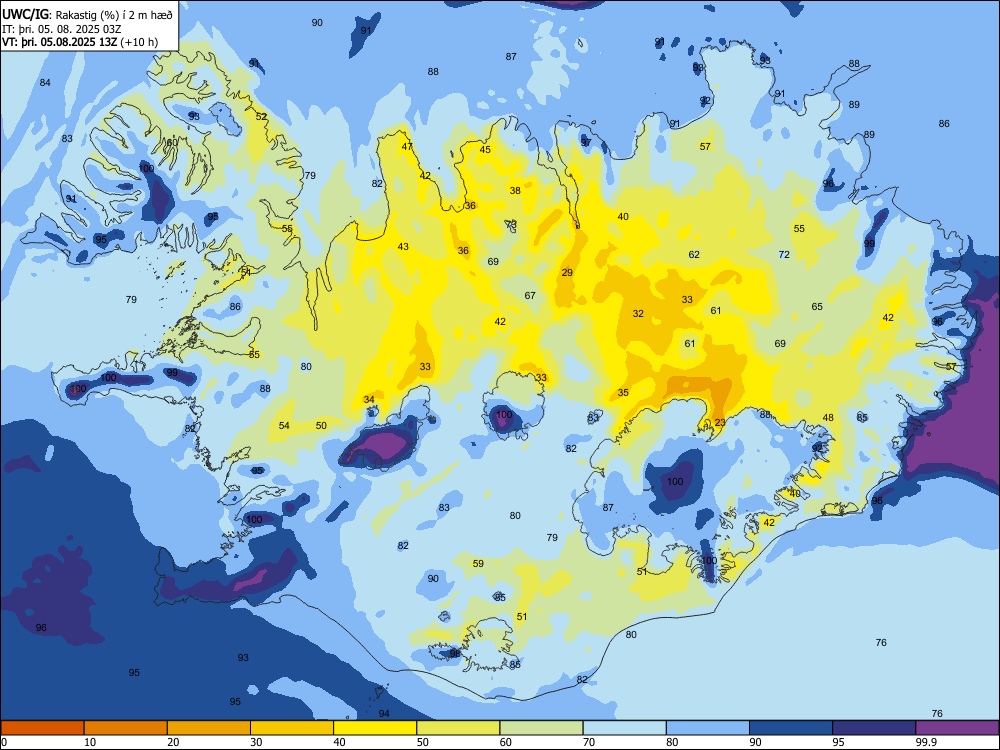This screenshot has height=750, width=1000.
Task: Click the orange 10–20 legend swatch
Action: tap(126, 728)
